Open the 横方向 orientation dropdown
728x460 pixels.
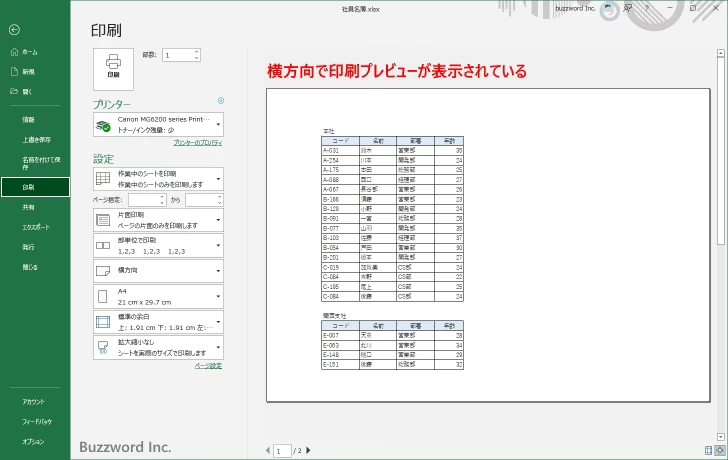click(x=158, y=271)
